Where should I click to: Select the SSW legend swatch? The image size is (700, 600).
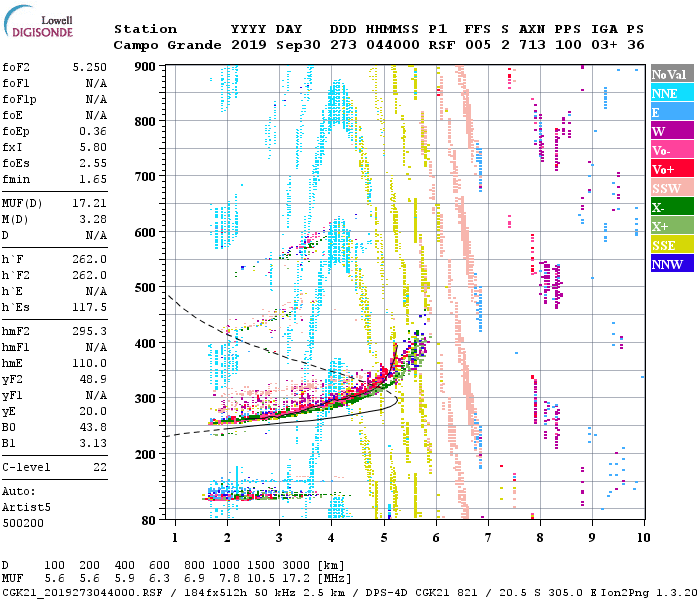coord(672,188)
